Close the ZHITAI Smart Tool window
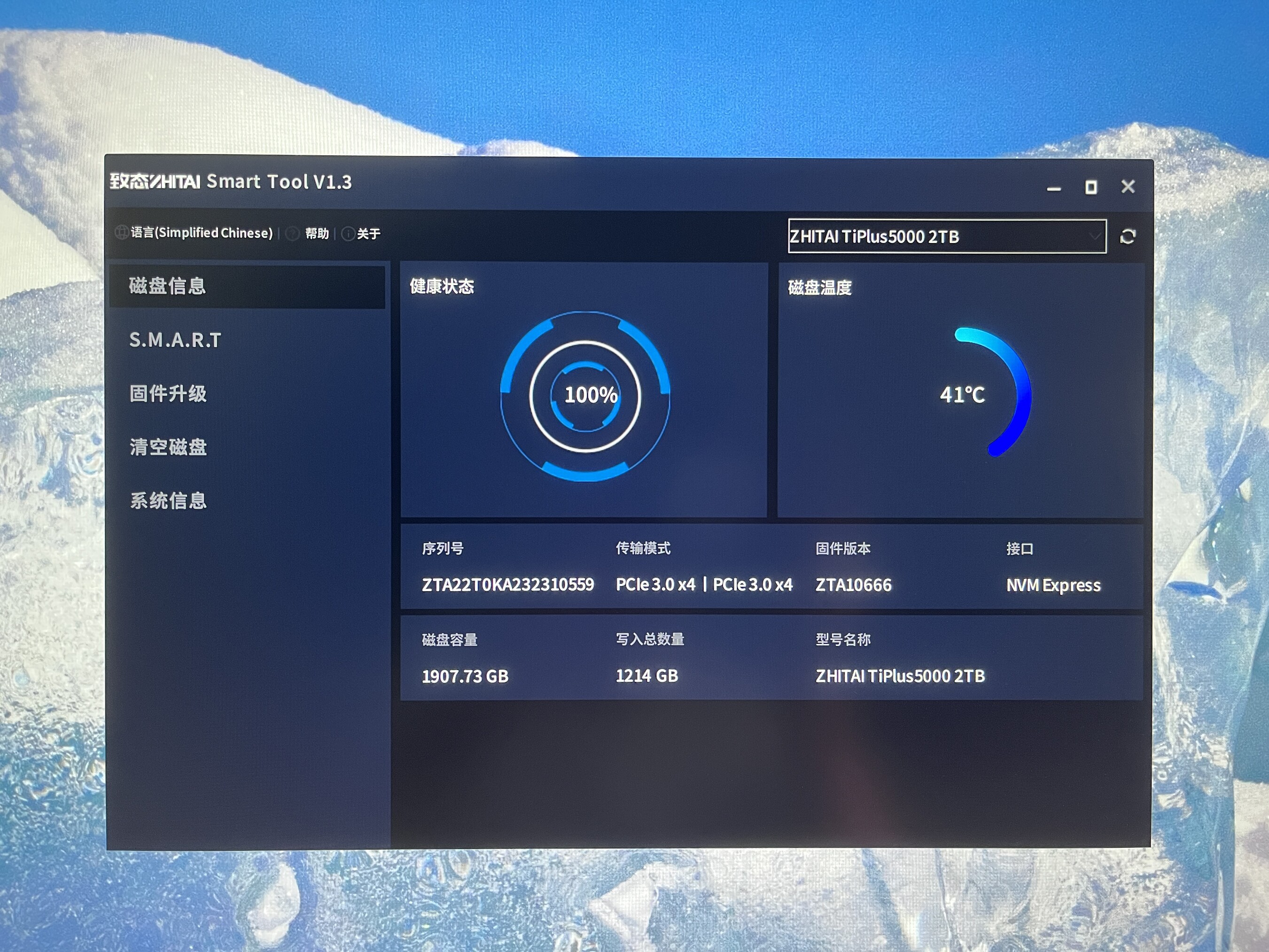 pyautogui.click(x=1128, y=187)
